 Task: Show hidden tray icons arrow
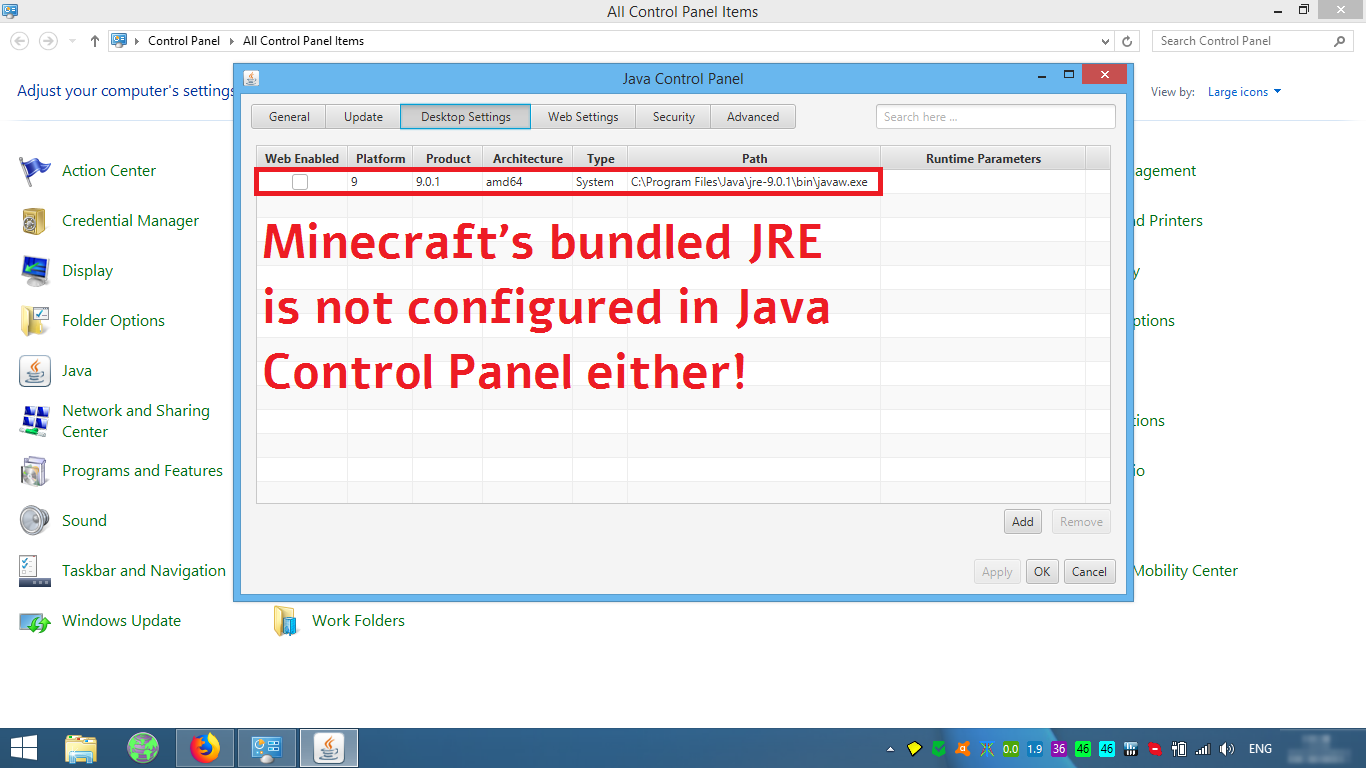(891, 749)
